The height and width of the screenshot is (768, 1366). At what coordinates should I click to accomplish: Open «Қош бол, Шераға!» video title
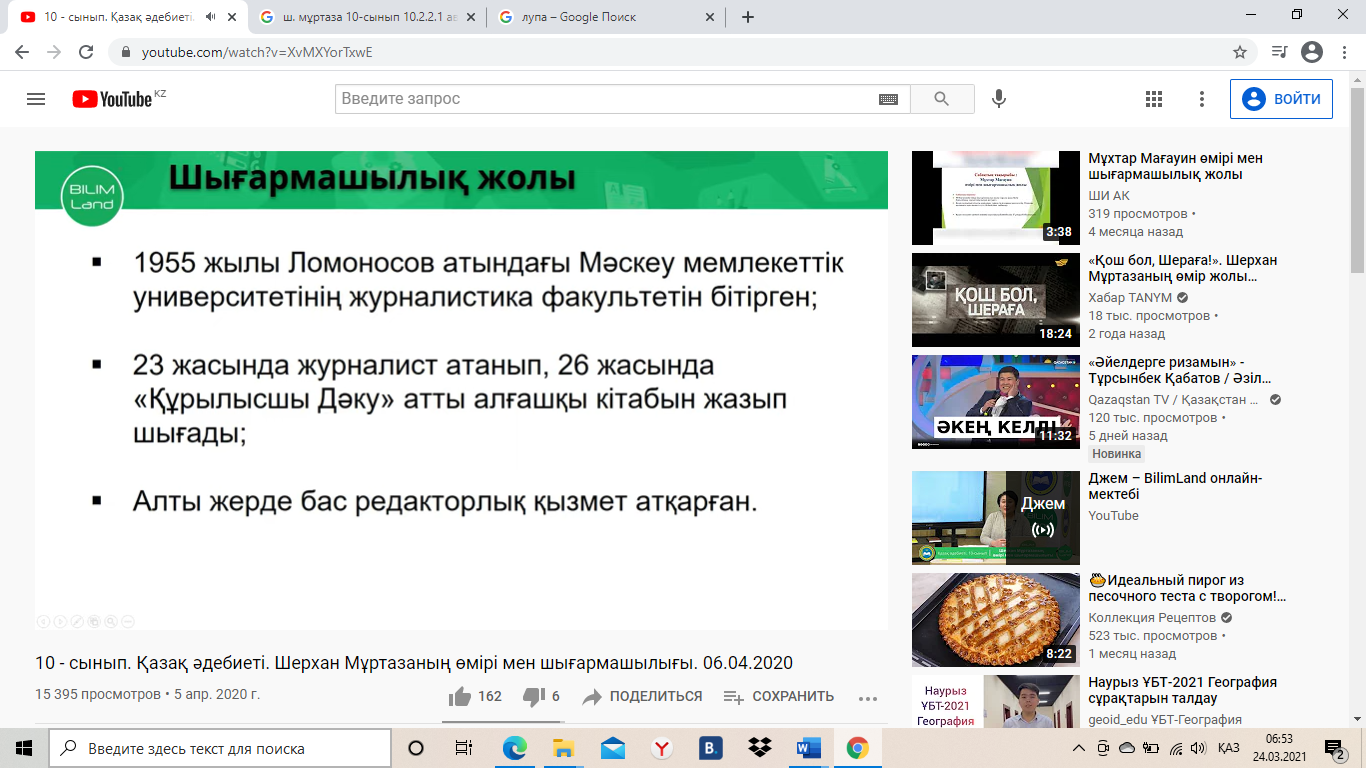[x=1182, y=268]
